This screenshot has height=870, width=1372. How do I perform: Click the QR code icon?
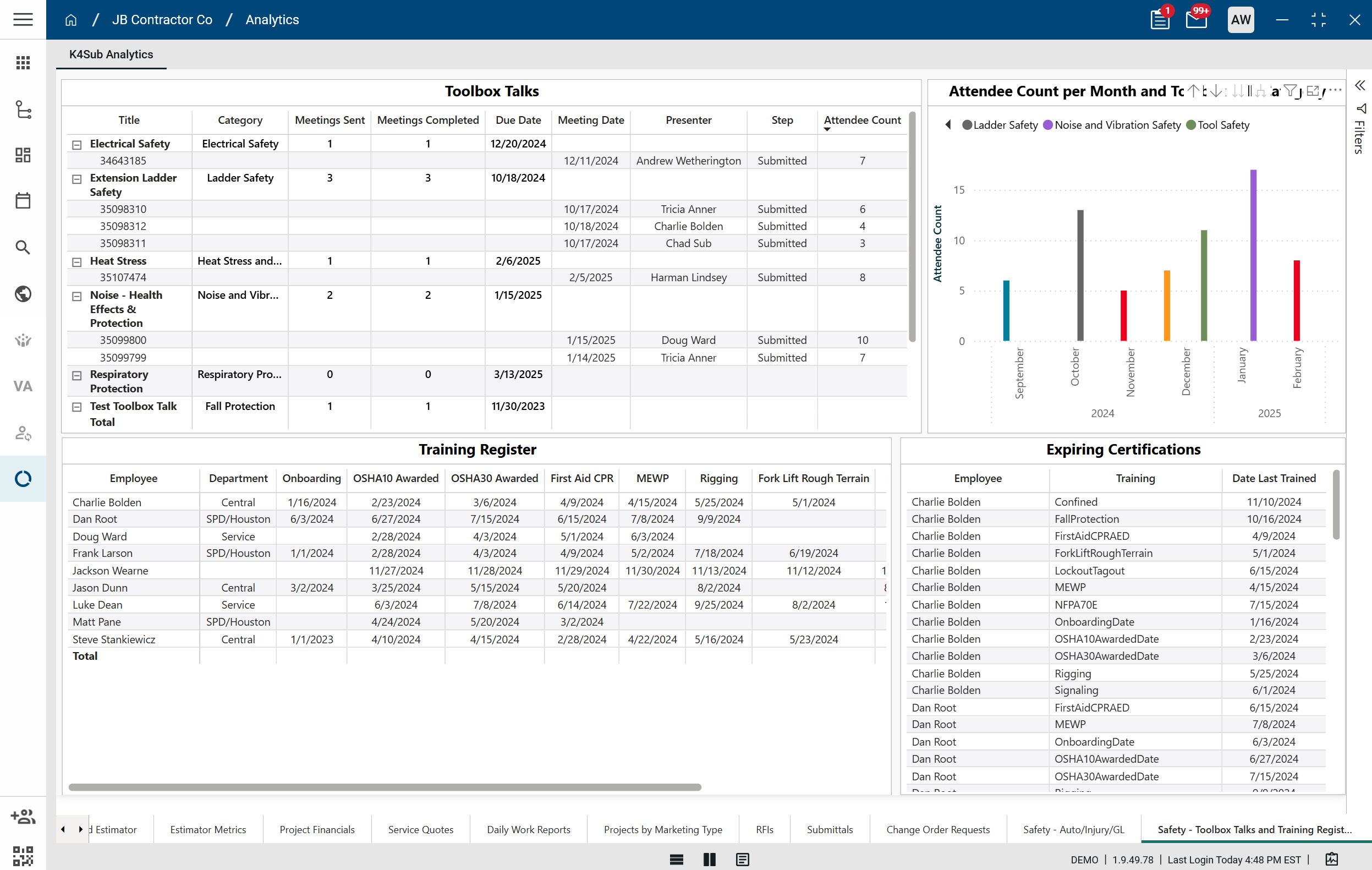(23, 855)
